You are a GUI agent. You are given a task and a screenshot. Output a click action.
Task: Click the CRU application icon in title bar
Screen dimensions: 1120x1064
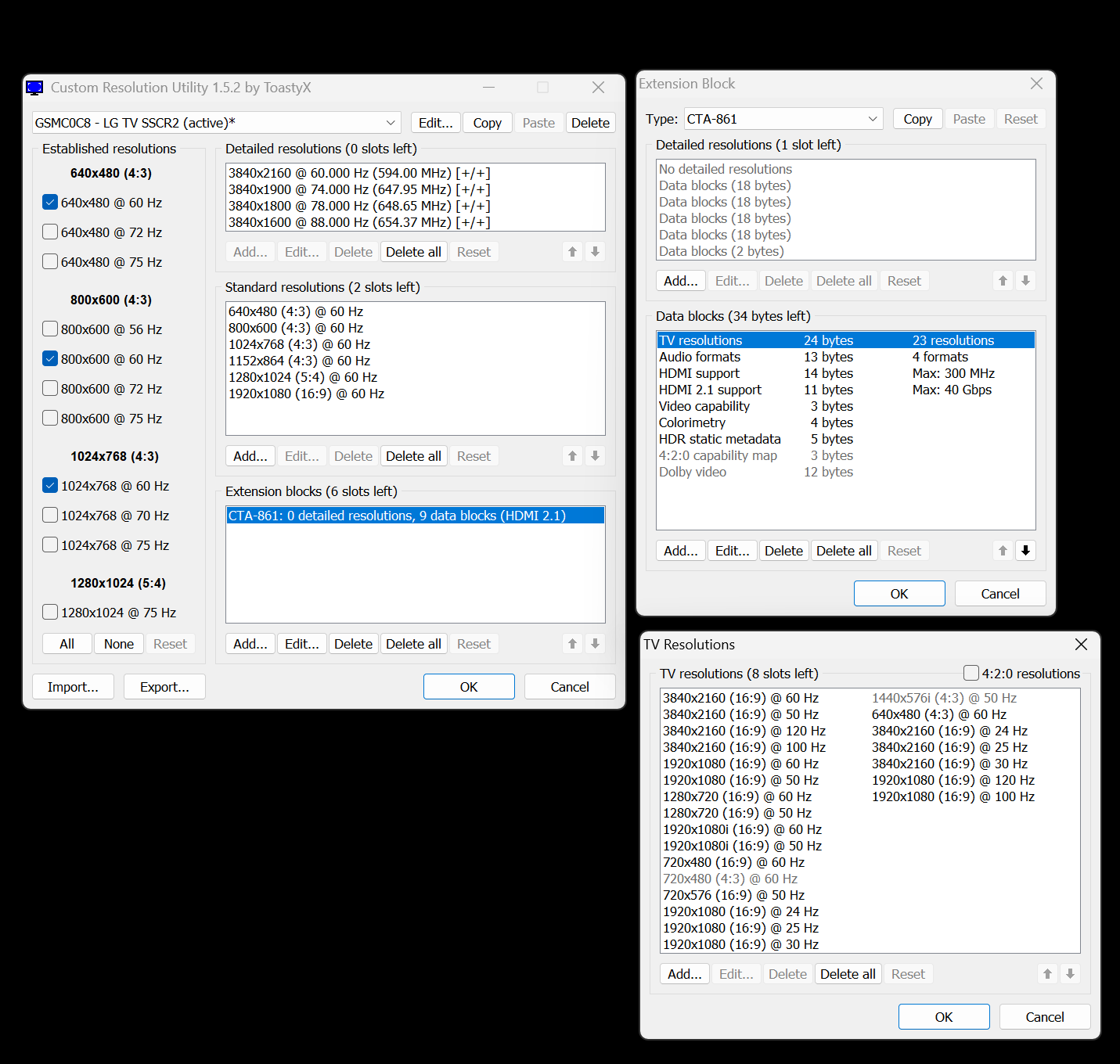point(34,87)
